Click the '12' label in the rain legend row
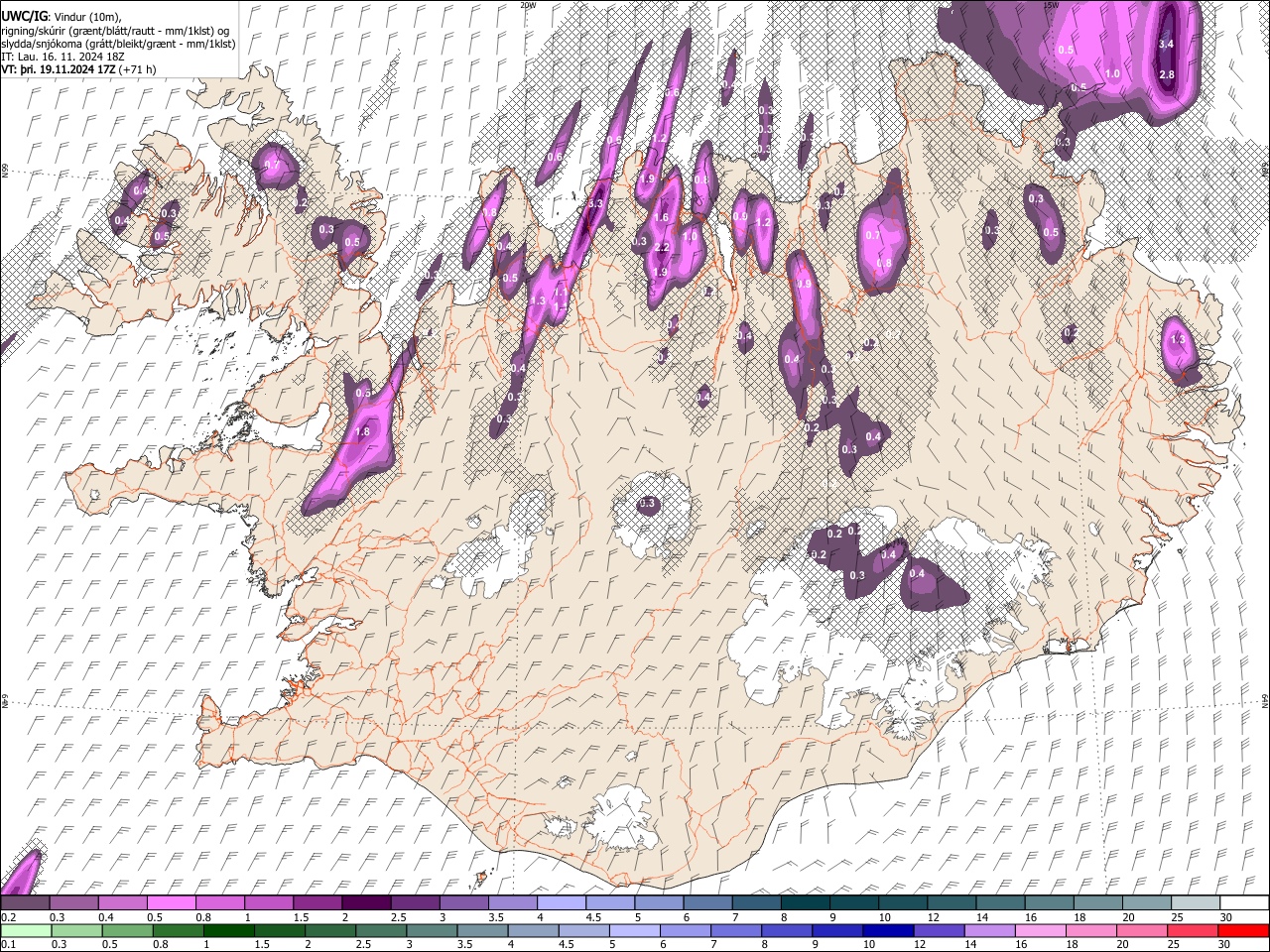 920,945
